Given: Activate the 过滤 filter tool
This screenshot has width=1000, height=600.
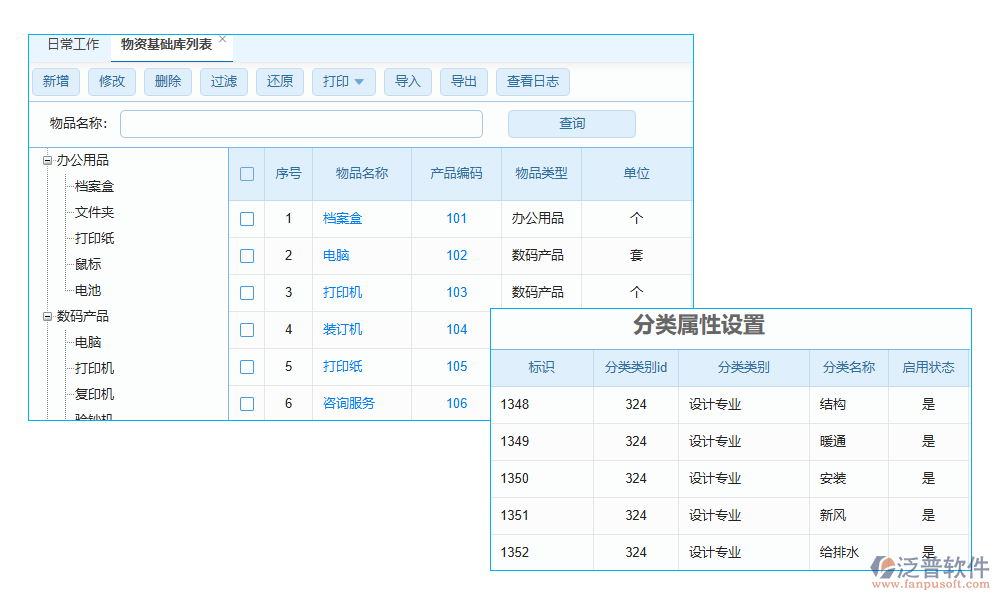Looking at the screenshot, I should (223, 82).
